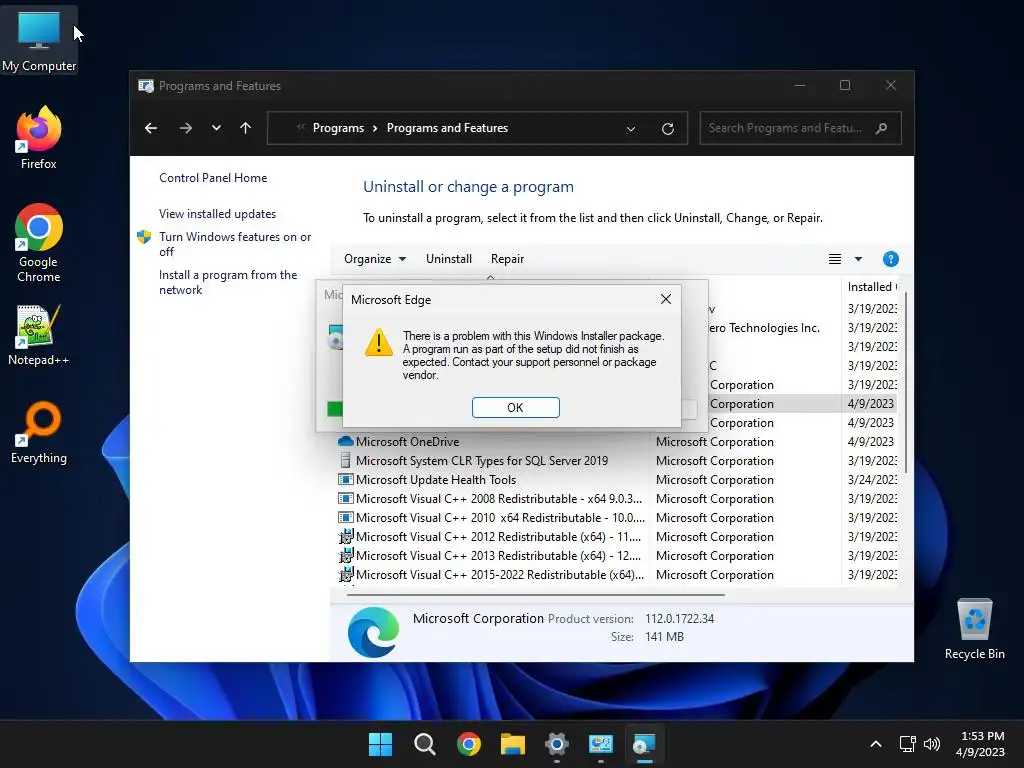This screenshot has height=768, width=1024.
Task: Open the help question mark icon
Action: pos(890,259)
